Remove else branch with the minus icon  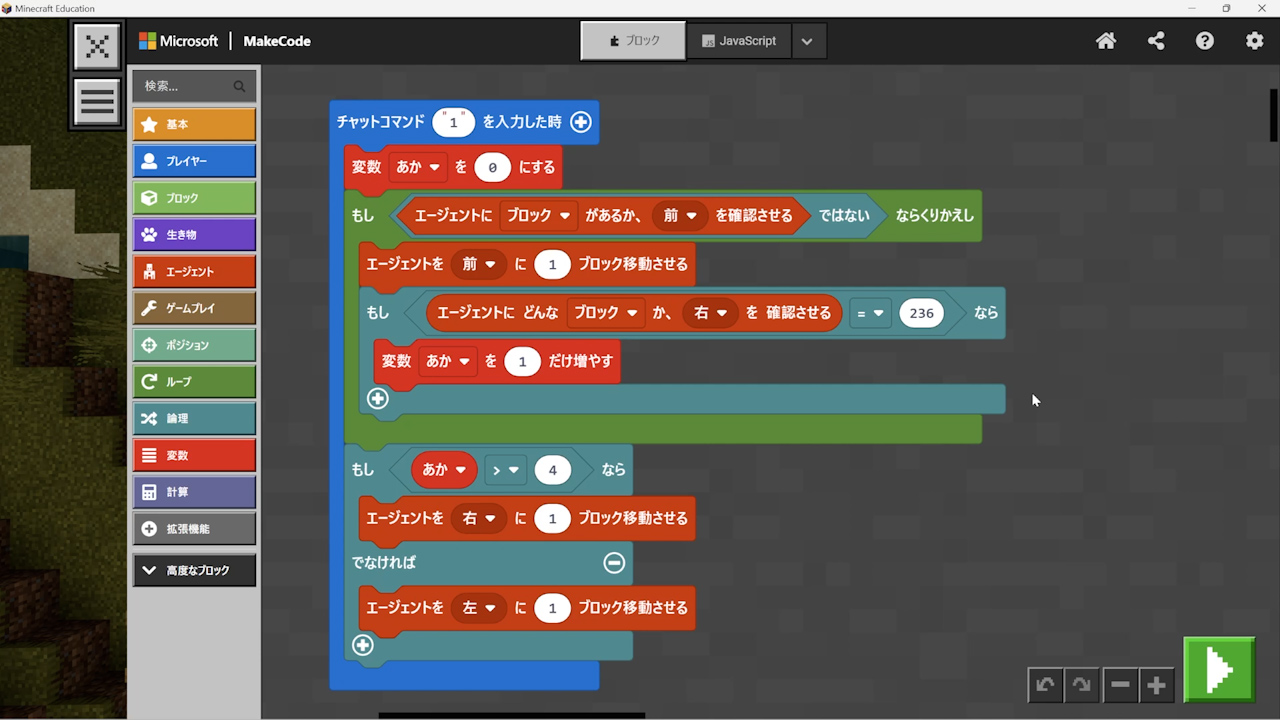coord(614,563)
